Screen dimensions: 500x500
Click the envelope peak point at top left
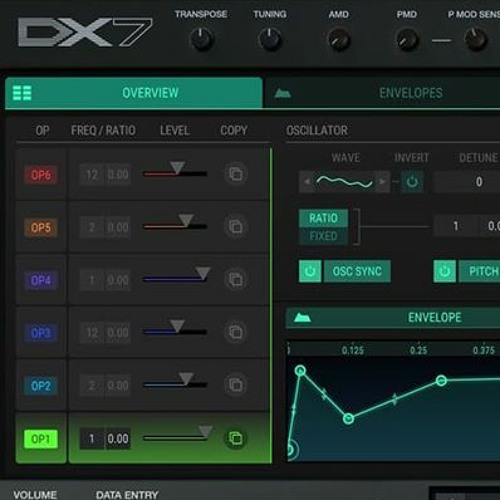pyautogui.click(x=300, y=370)
